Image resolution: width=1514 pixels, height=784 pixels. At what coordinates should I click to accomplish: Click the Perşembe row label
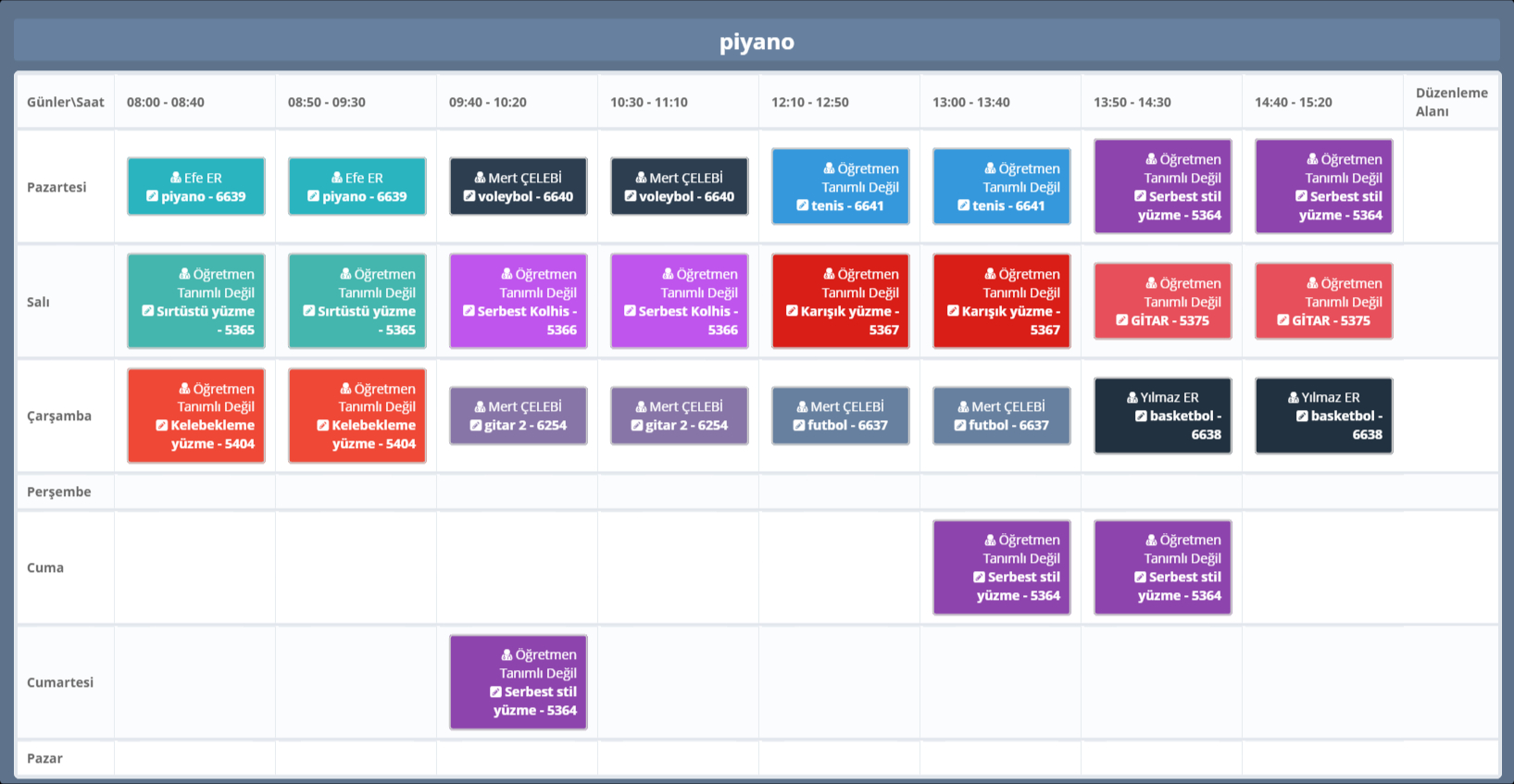coord(59,492)
